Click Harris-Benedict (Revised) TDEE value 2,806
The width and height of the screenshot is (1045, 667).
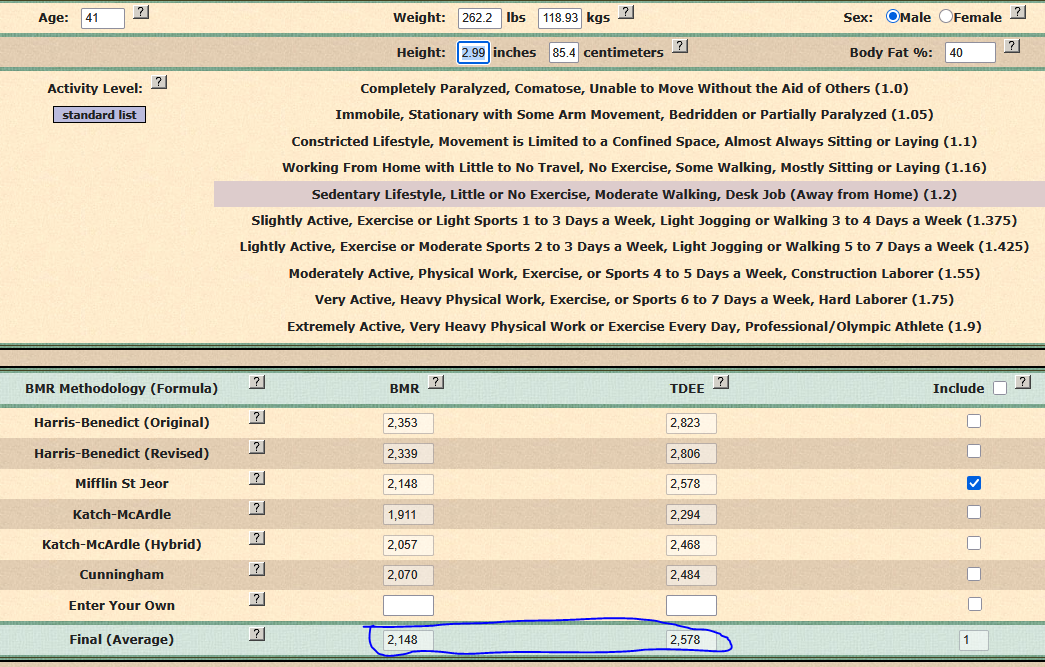691,454
